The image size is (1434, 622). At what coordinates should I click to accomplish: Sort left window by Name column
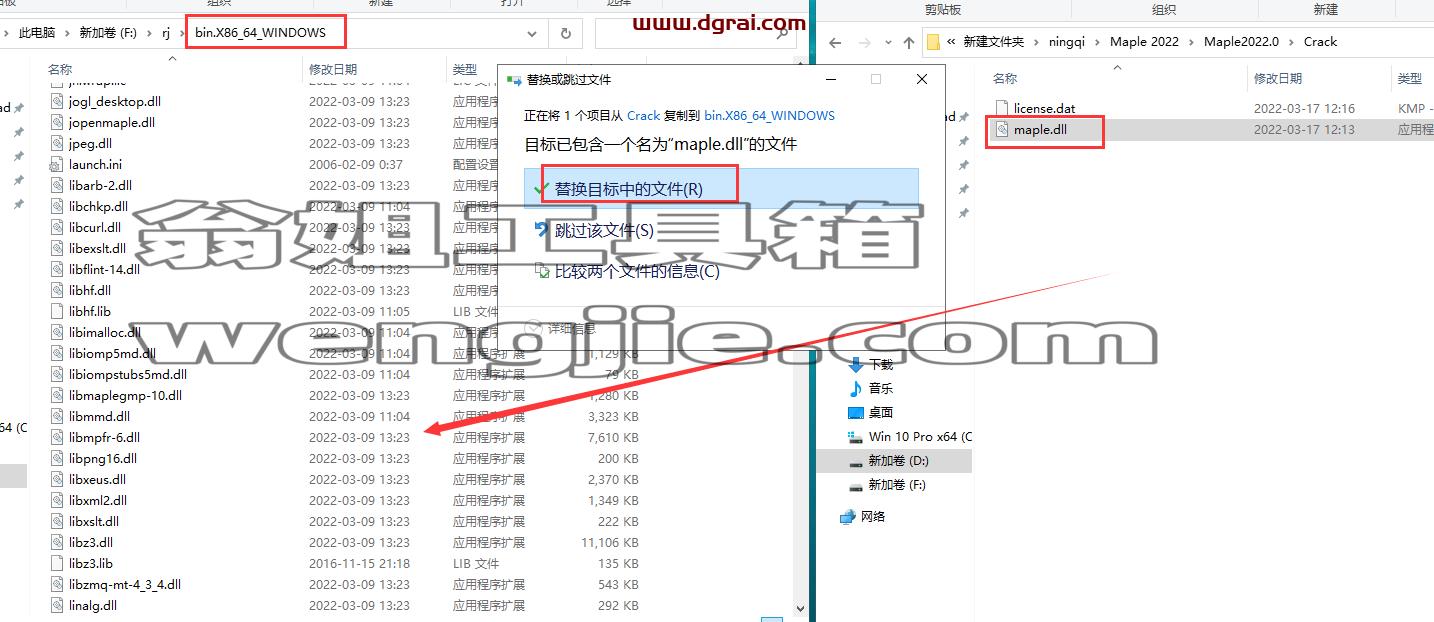[x=60, y=70]
